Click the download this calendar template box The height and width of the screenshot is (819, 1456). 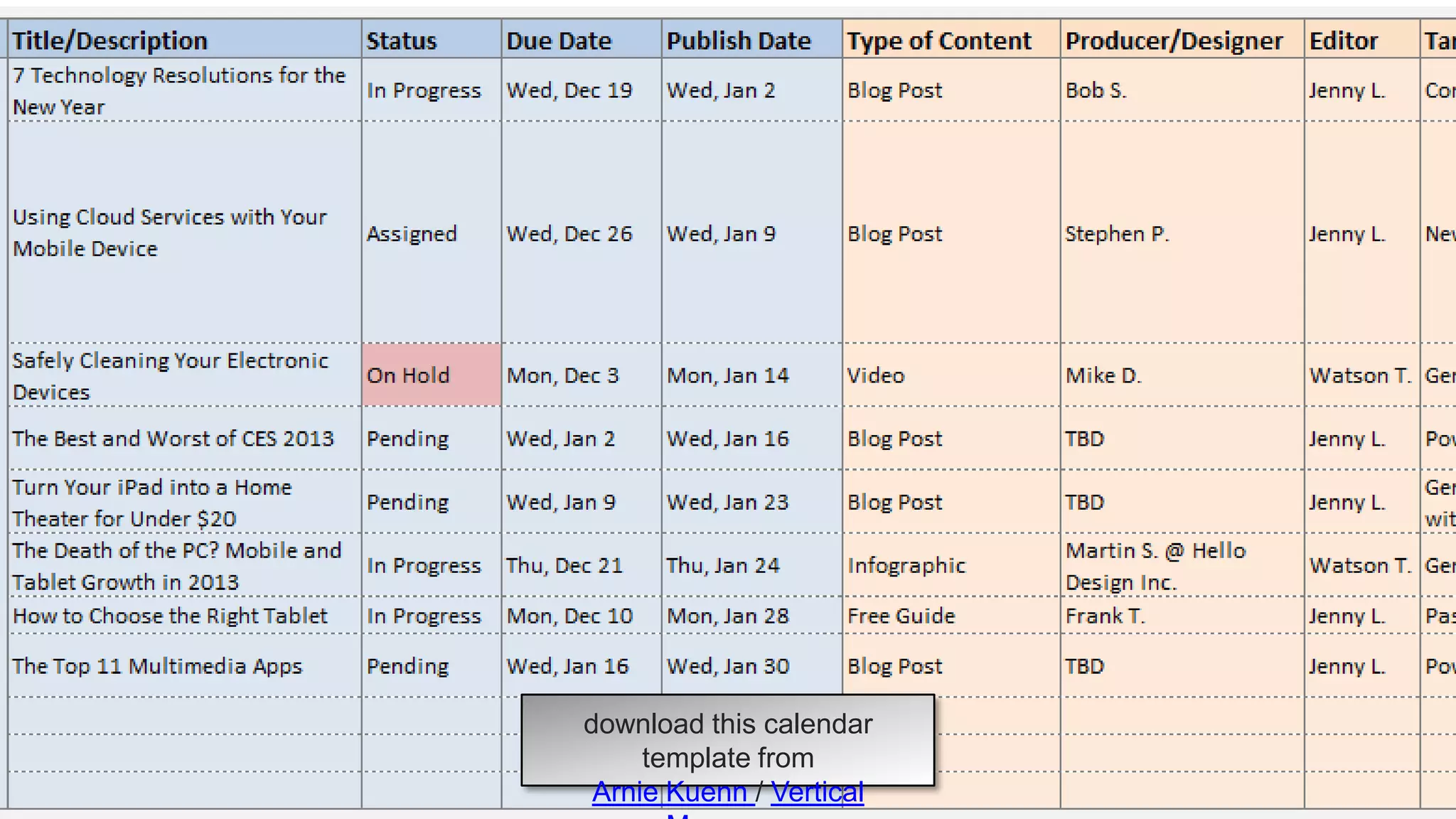tap(727, 739)
